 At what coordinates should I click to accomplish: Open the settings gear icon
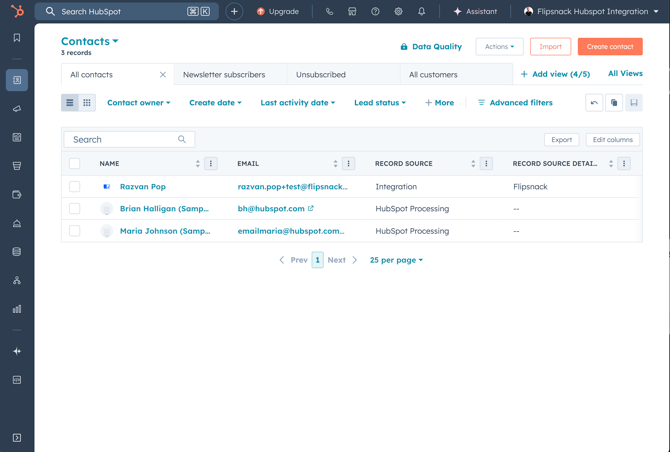point(398,12)
